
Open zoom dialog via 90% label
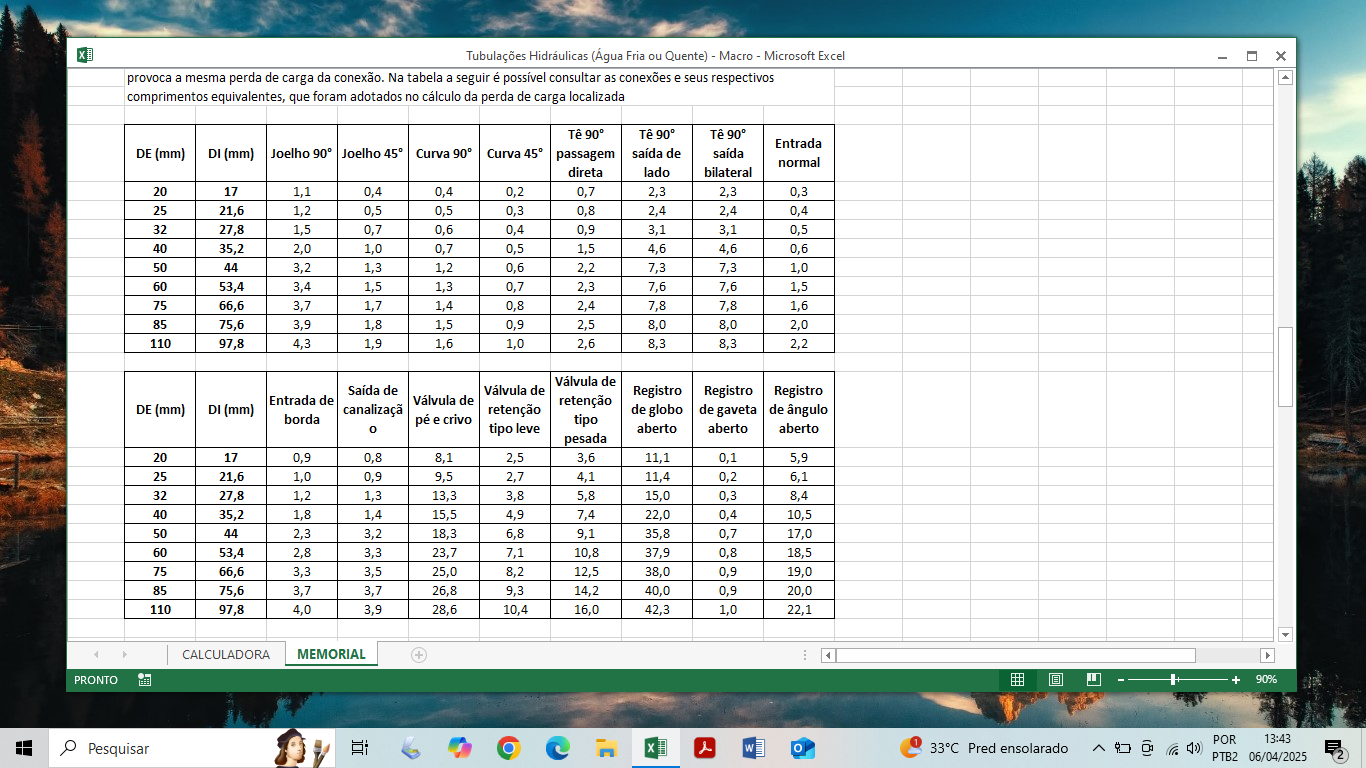[x=1266, y=680]
